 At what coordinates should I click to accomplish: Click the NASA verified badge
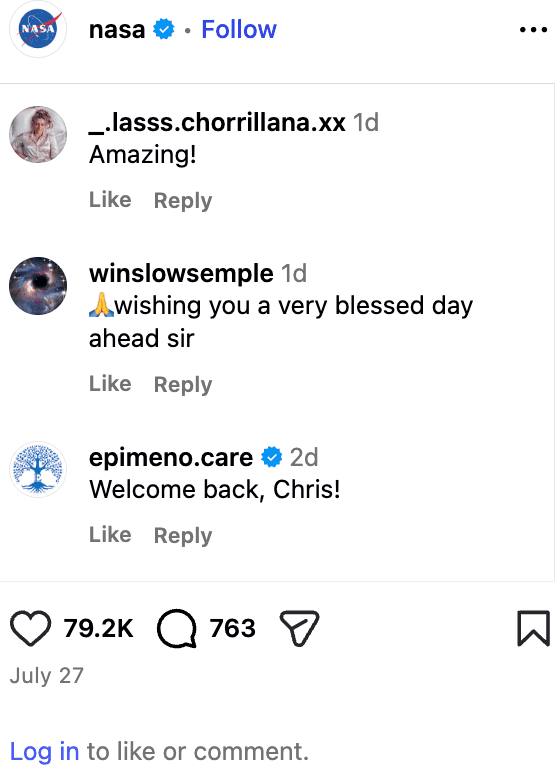(x=164, y=29)
